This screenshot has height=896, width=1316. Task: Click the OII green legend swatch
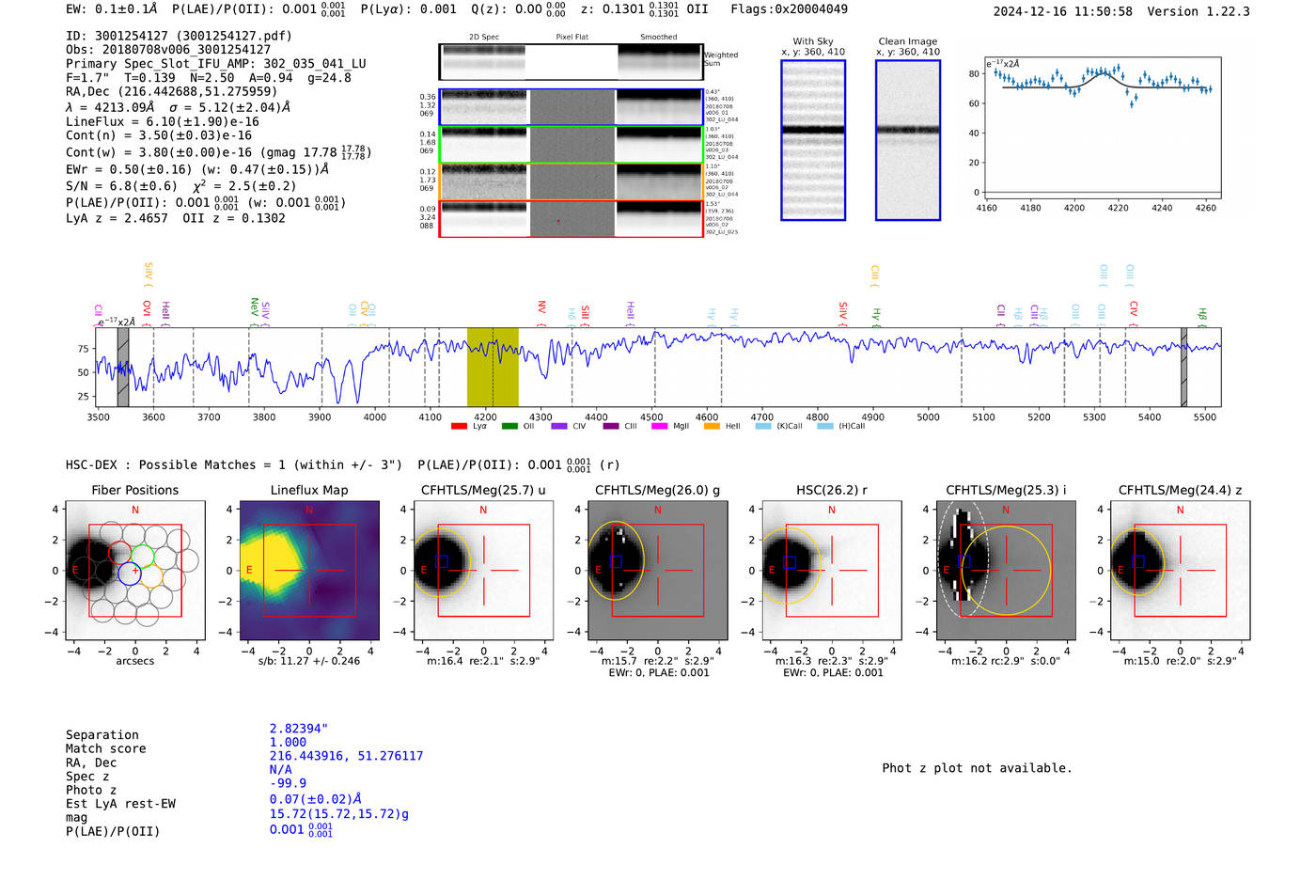pyautogui.click(x=509, y=426)
